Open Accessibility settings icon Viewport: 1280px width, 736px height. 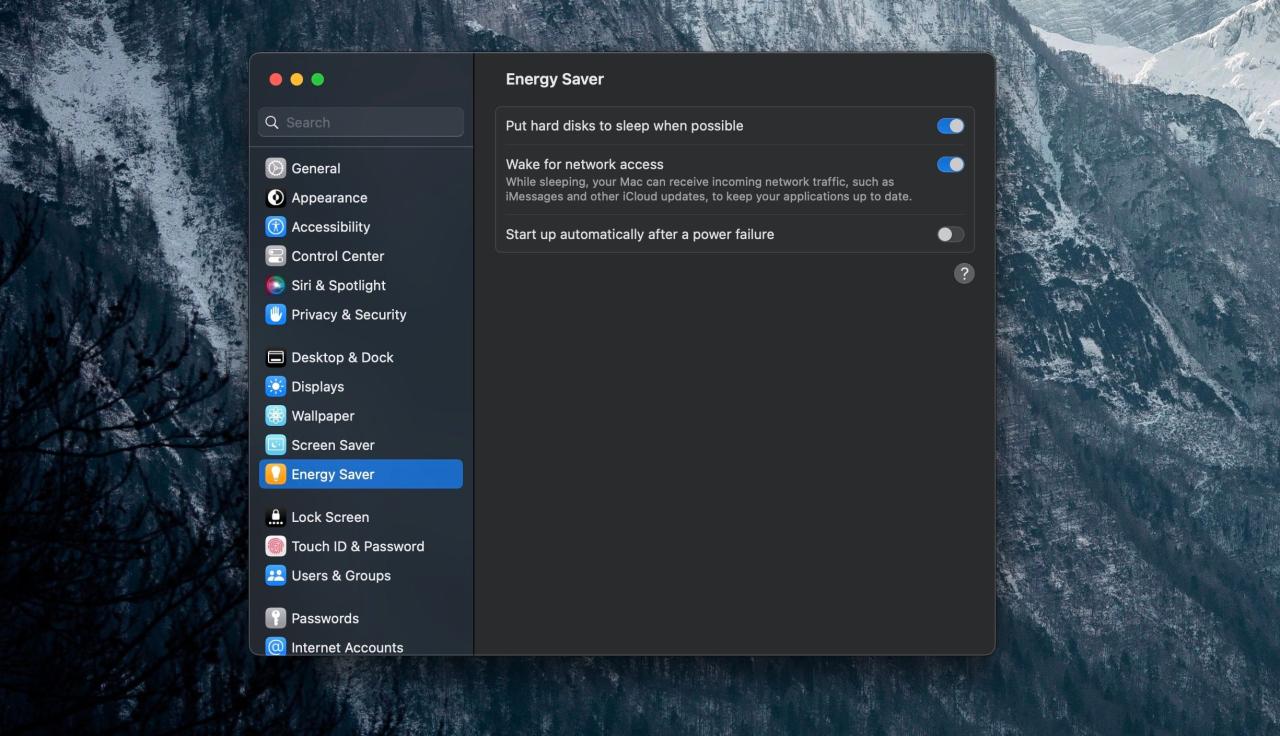click(x=275, y=226)
